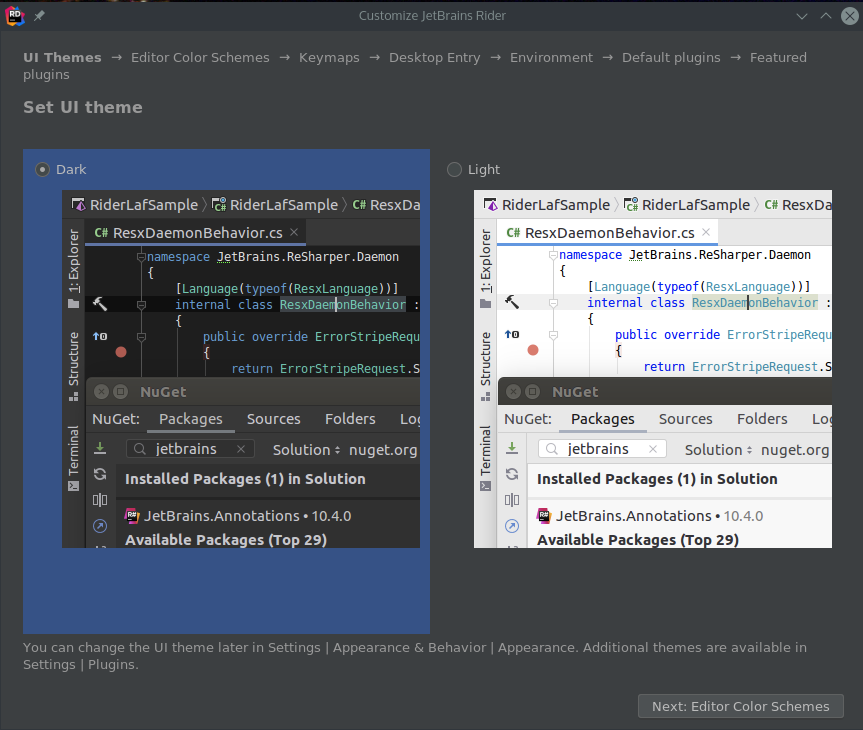Screen dimensions: 863x730
Task: Click the refresh icon in Dark preview NuGet
Action: pos(100,474)
